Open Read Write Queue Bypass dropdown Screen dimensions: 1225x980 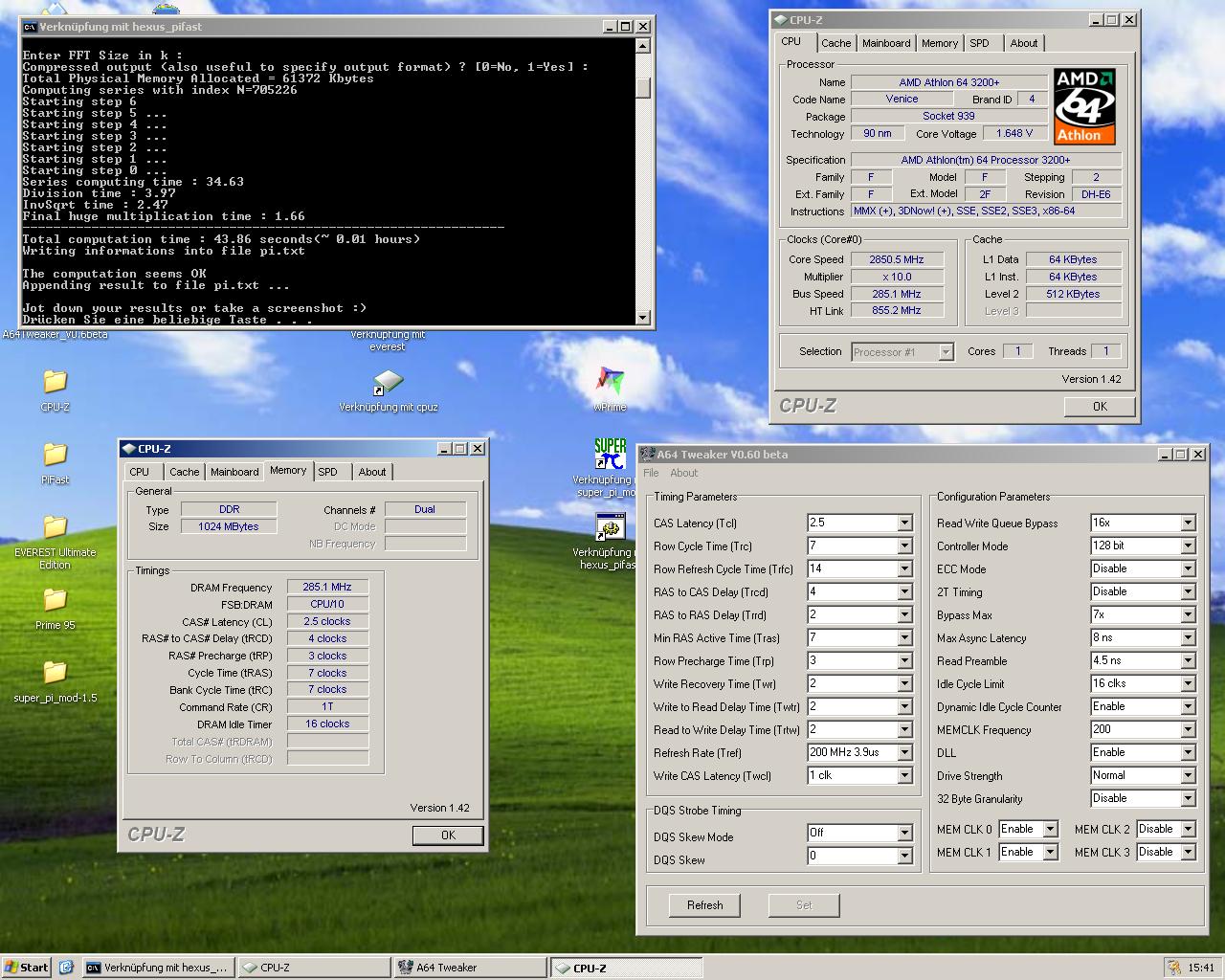1188,523
